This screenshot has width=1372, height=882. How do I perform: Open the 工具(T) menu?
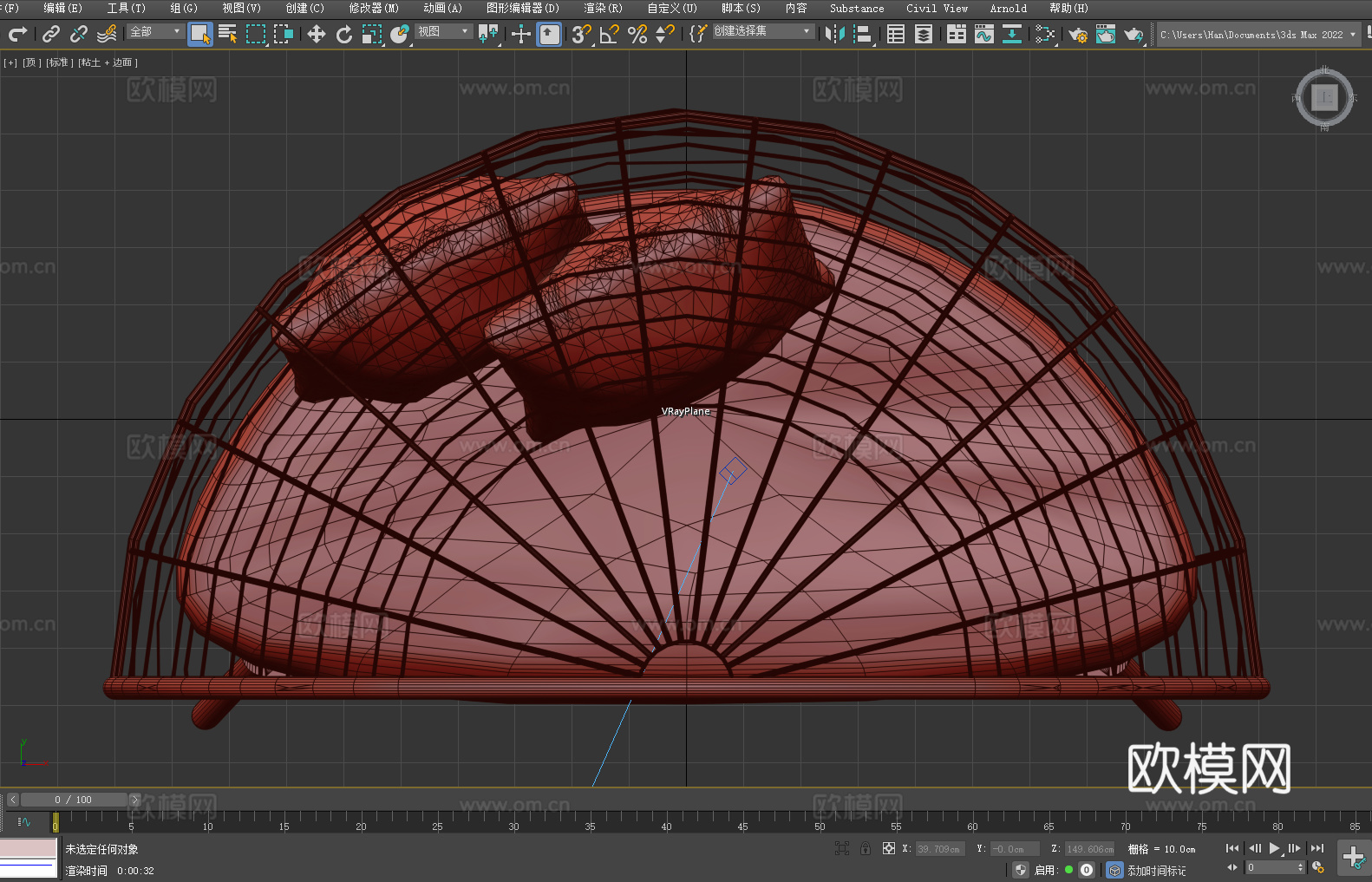coord(126,8)
